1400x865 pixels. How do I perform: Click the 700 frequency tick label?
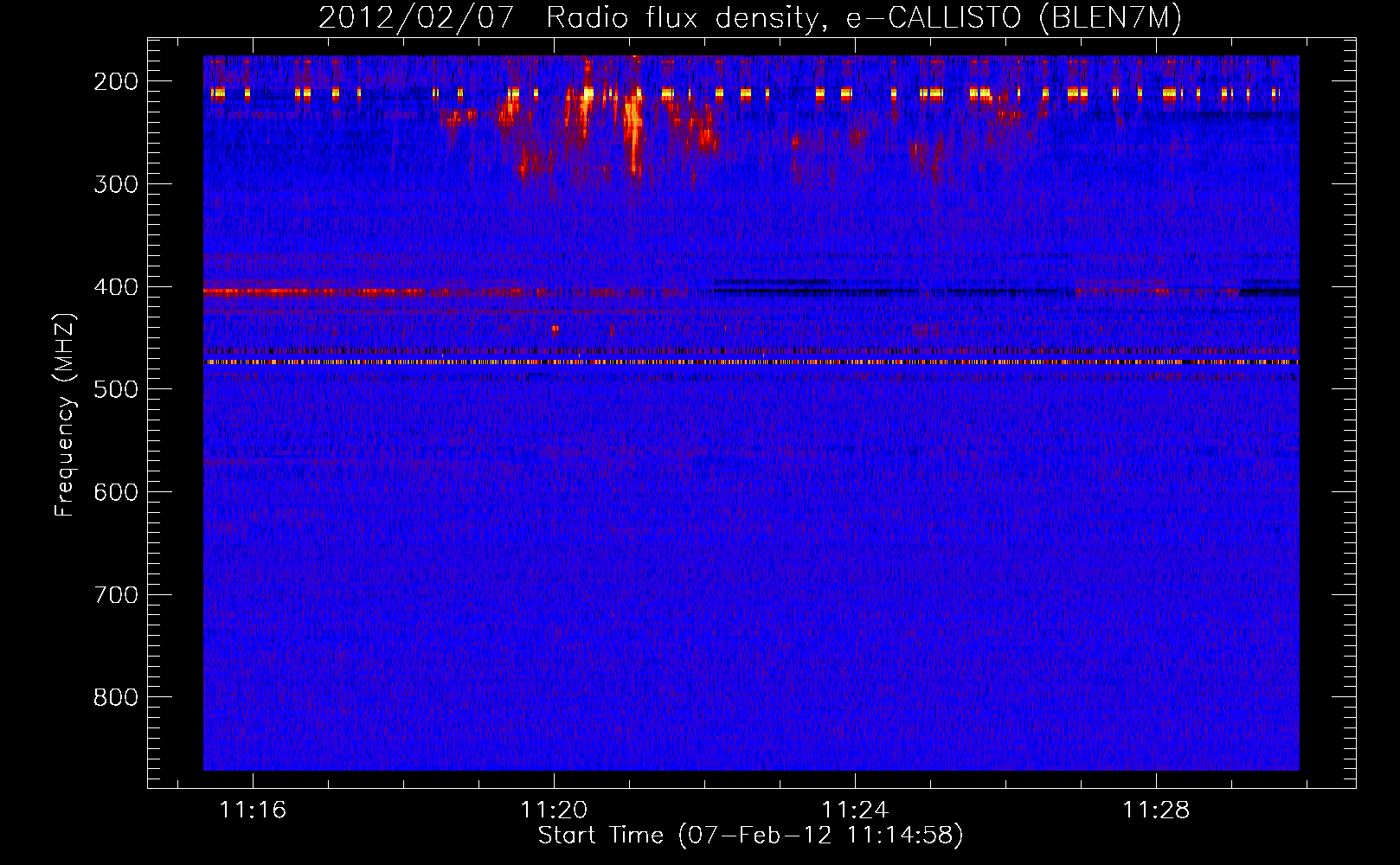116,595
